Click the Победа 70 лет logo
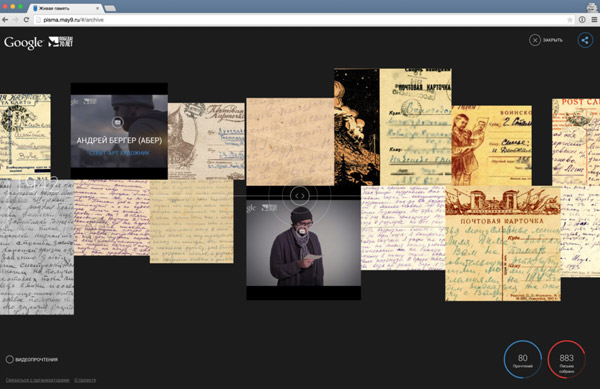Screen dimensions: 600x389 coord(61,42)
